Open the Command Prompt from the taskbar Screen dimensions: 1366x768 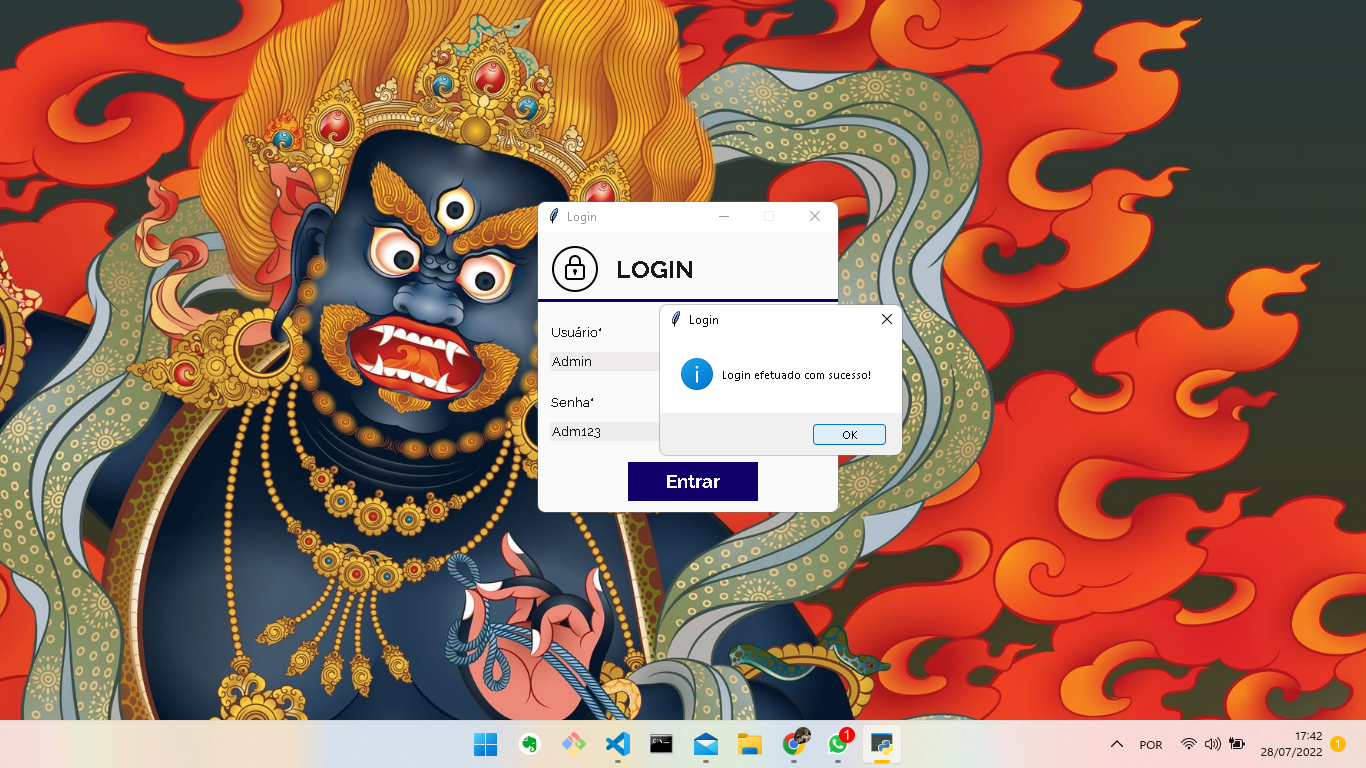(x=661, y=745)
